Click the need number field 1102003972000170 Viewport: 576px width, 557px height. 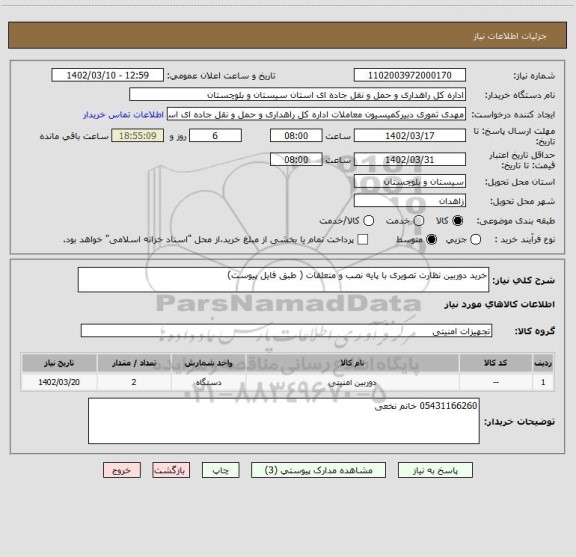410,75
